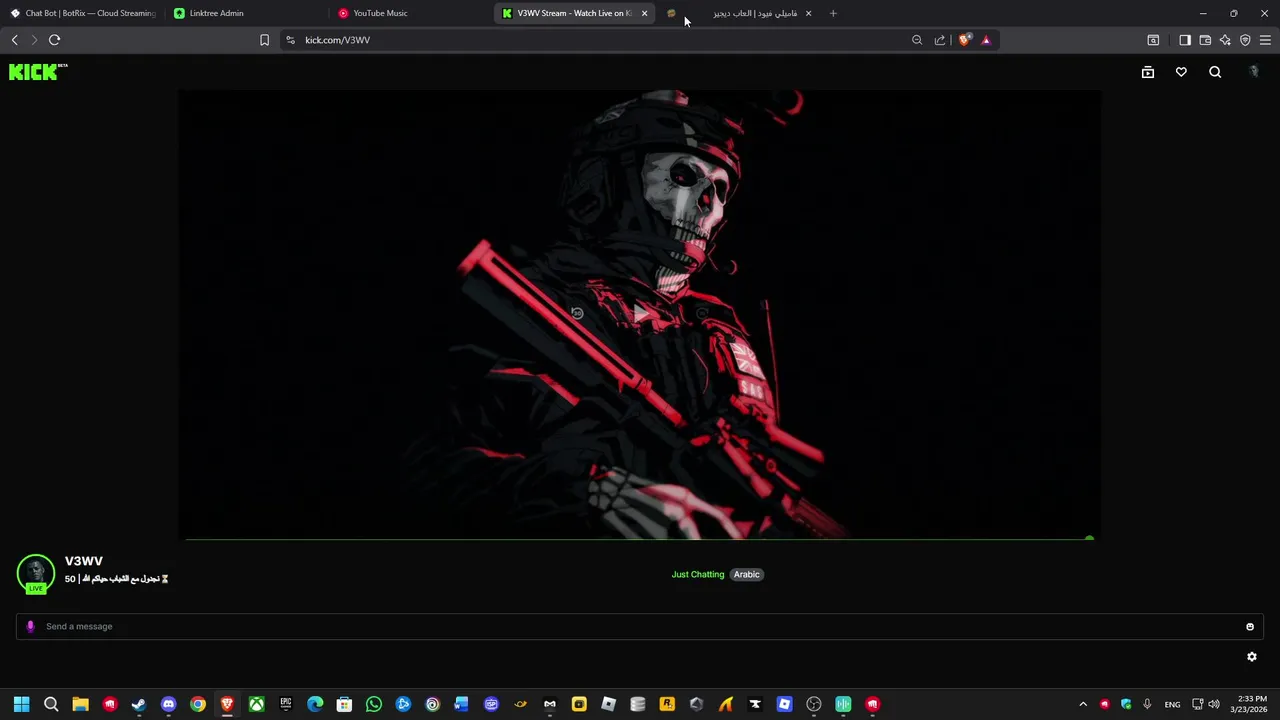Open WhatsApp from the taskbar
This screenshot has width=1280, height=720.
[374, 704]
